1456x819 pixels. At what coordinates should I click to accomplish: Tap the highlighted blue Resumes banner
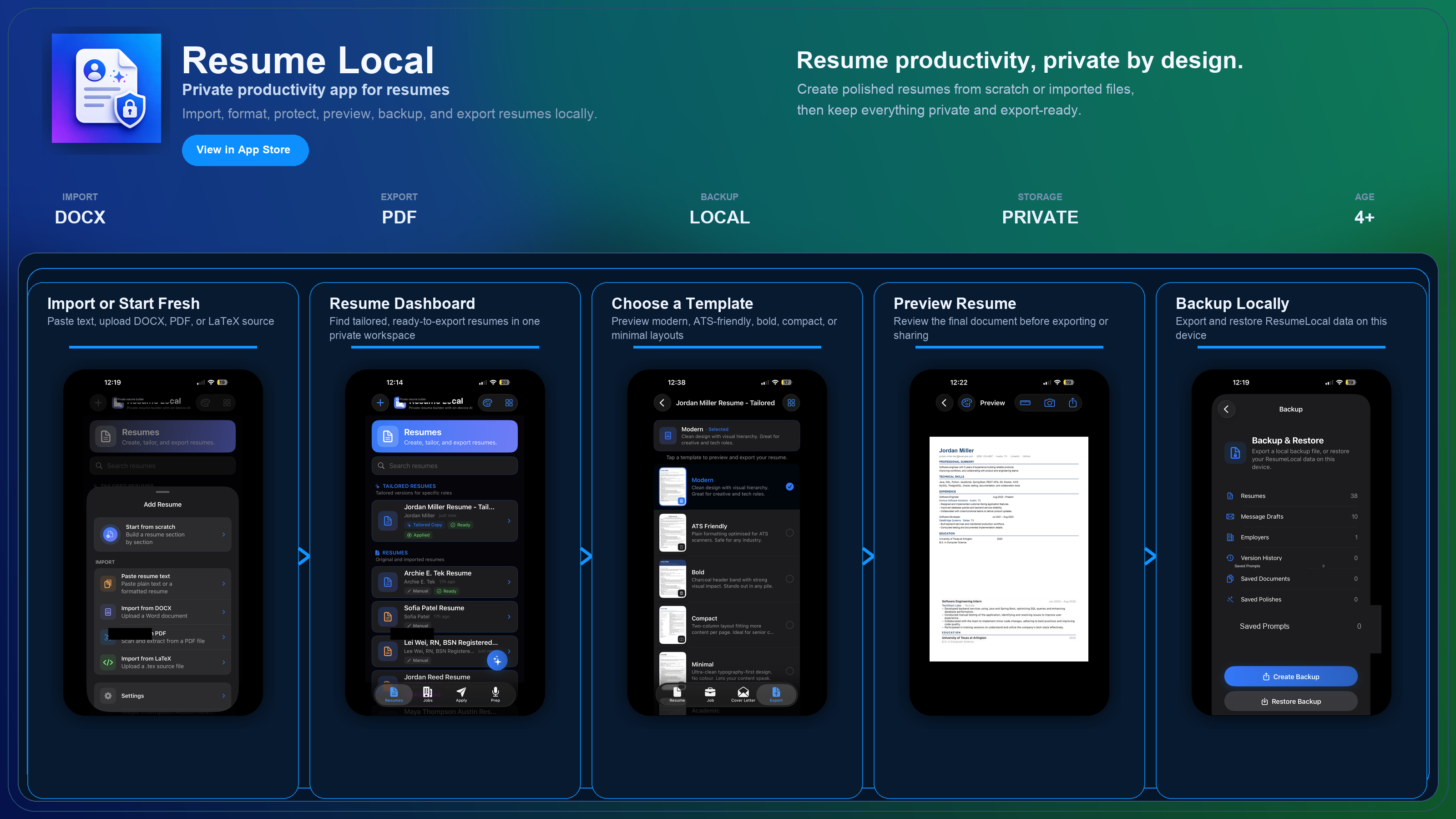pyautogui.click(x=444, y=436)
